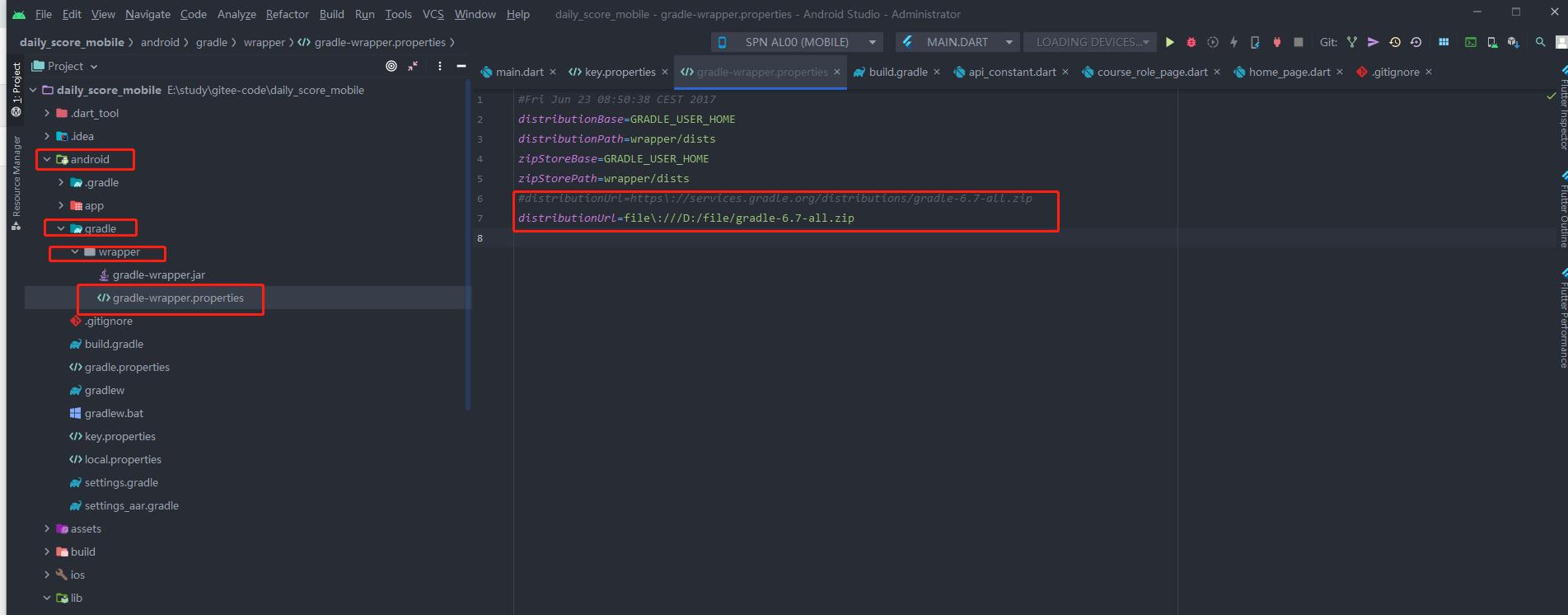Close the home_page.dart tab
The height and width of the screenshot is (615, 1568).
(x=1339, y=73)
